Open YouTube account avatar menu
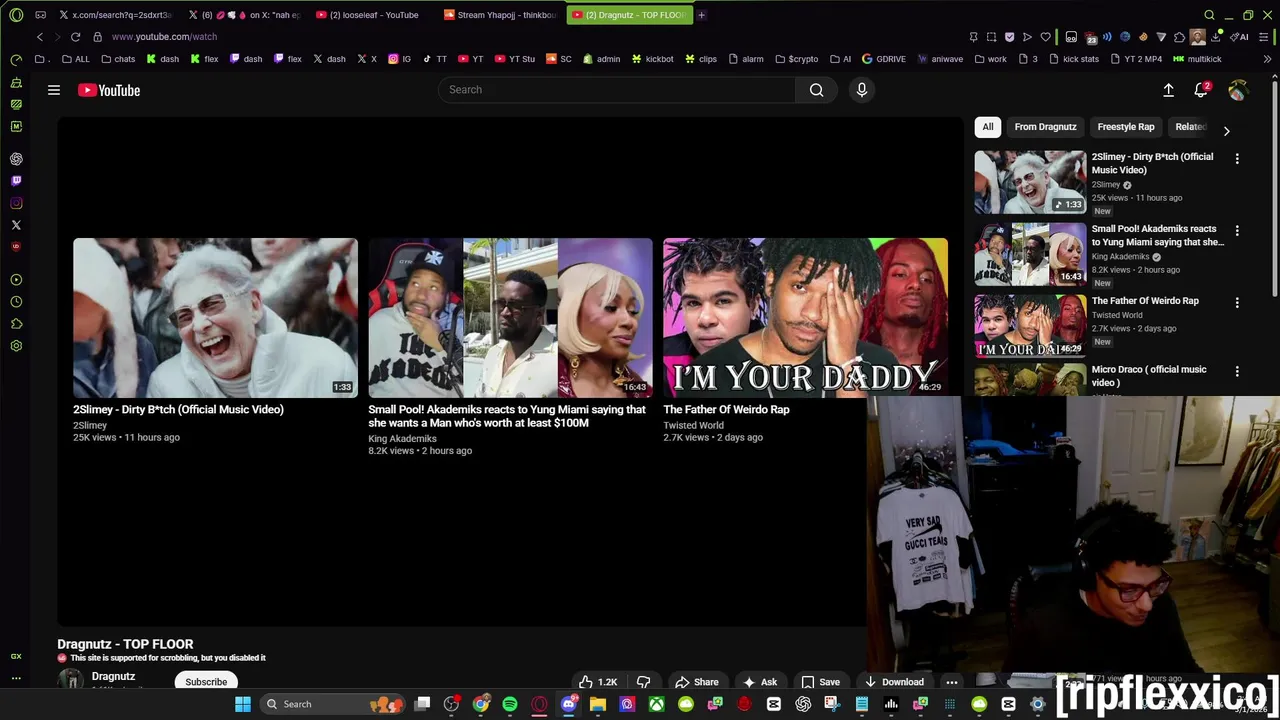This screenshot has width=1280, height=720. (1237, 90)
